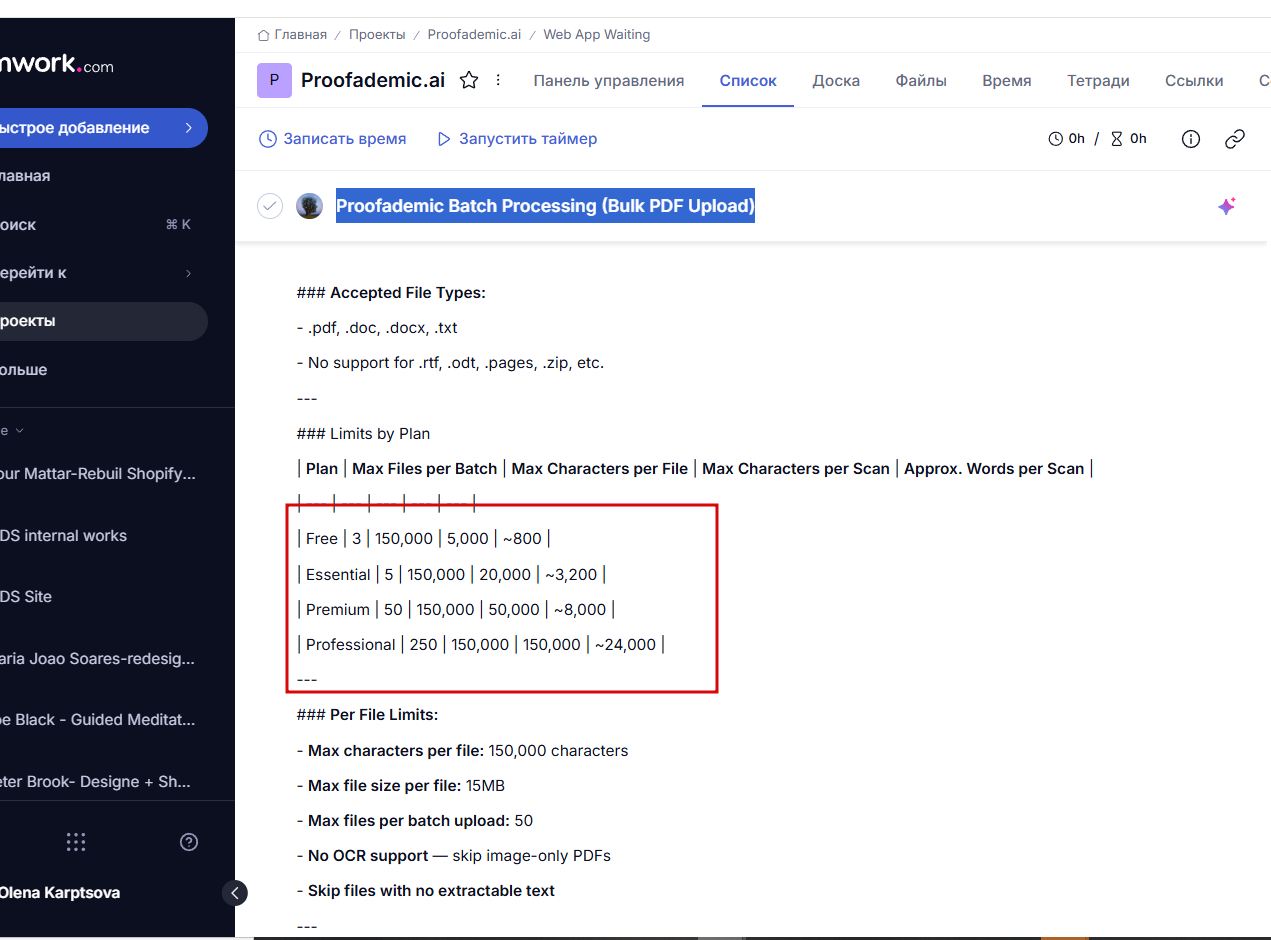Click the Essential plan limits row
The height and width of the screenshot is (940, 1271).
[x=452, y=575]
